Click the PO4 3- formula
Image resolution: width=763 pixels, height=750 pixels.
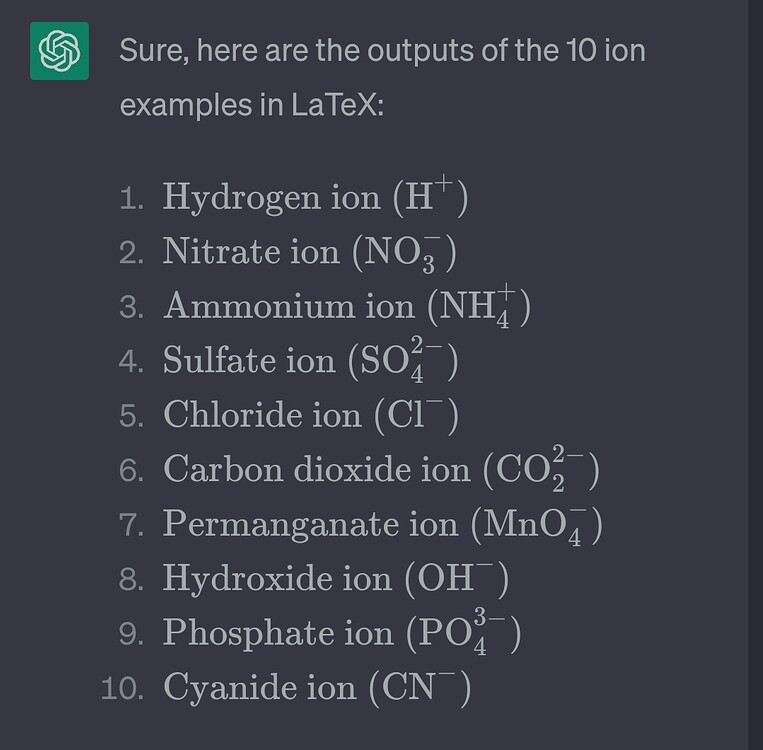464,632
